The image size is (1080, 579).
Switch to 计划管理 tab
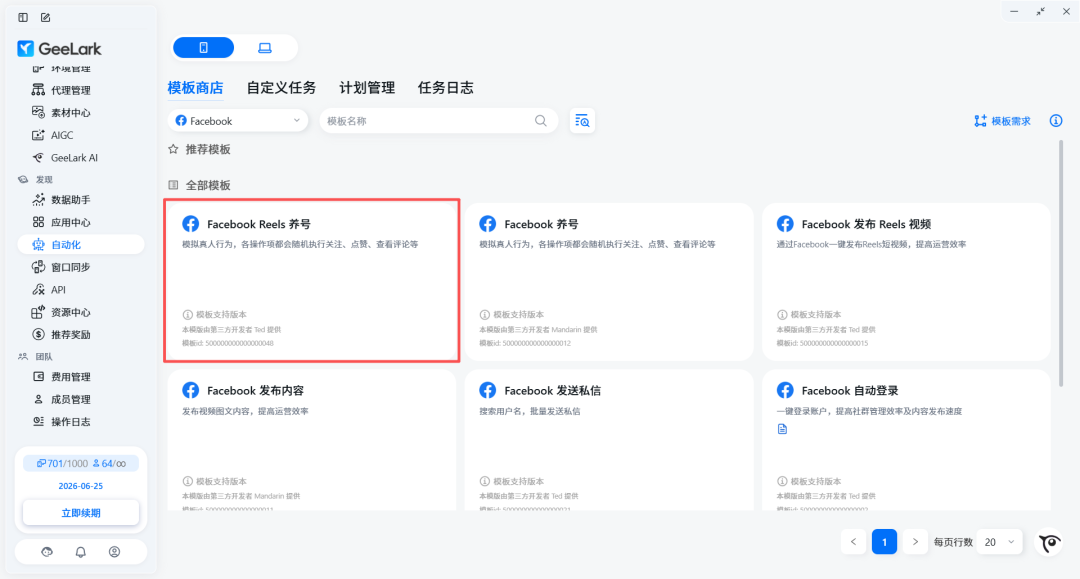coord(367,87)
